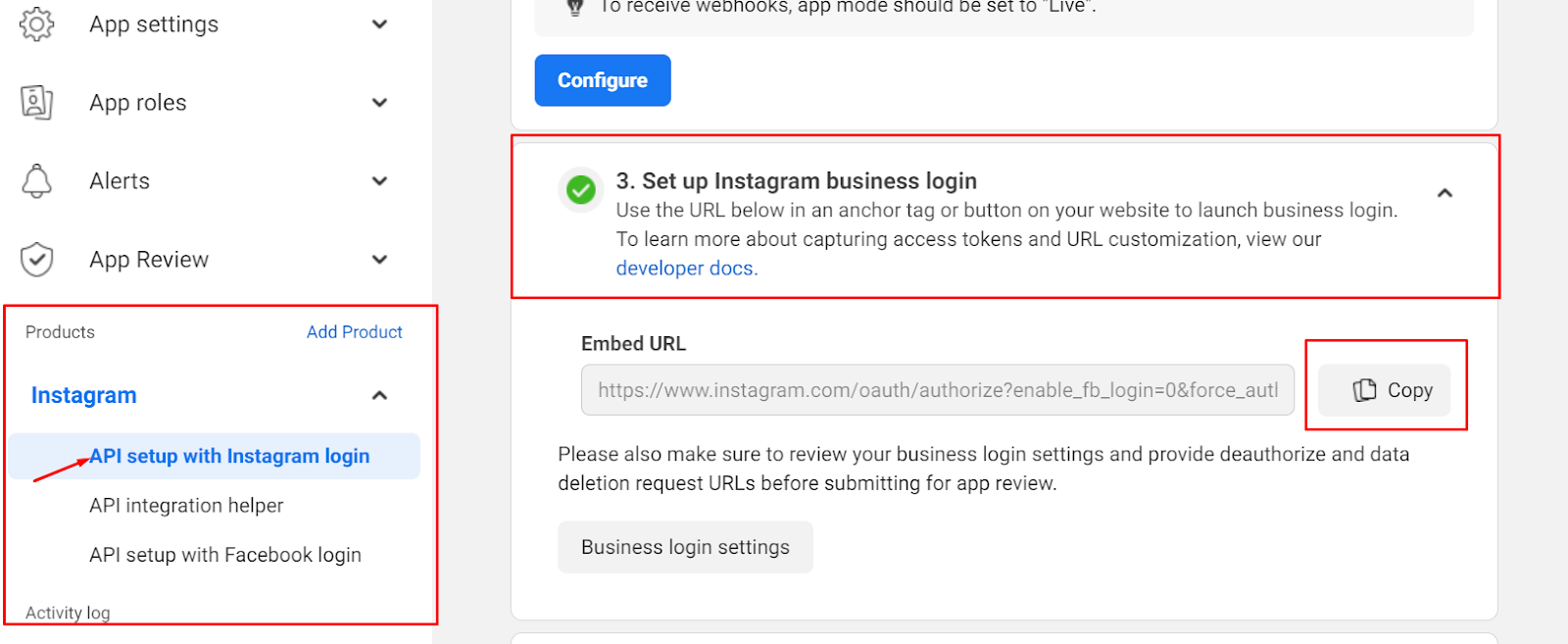Open the Activity log section

[68, 613]
